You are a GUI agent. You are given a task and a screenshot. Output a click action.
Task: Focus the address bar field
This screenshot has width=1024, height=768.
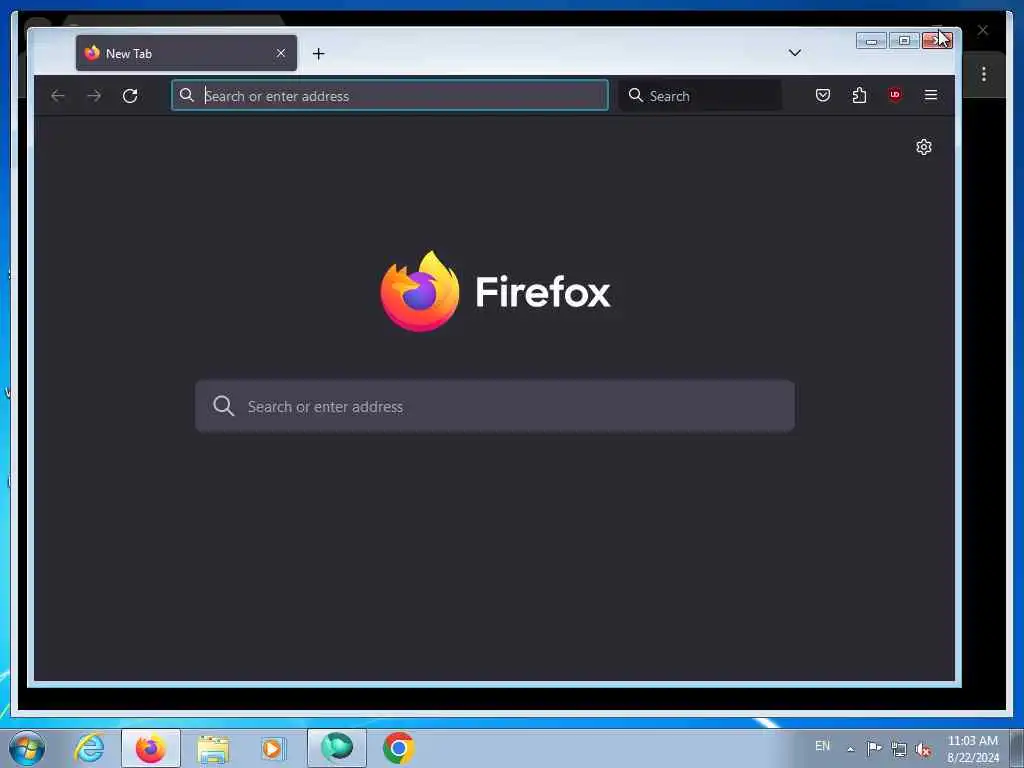click(390, 96)
